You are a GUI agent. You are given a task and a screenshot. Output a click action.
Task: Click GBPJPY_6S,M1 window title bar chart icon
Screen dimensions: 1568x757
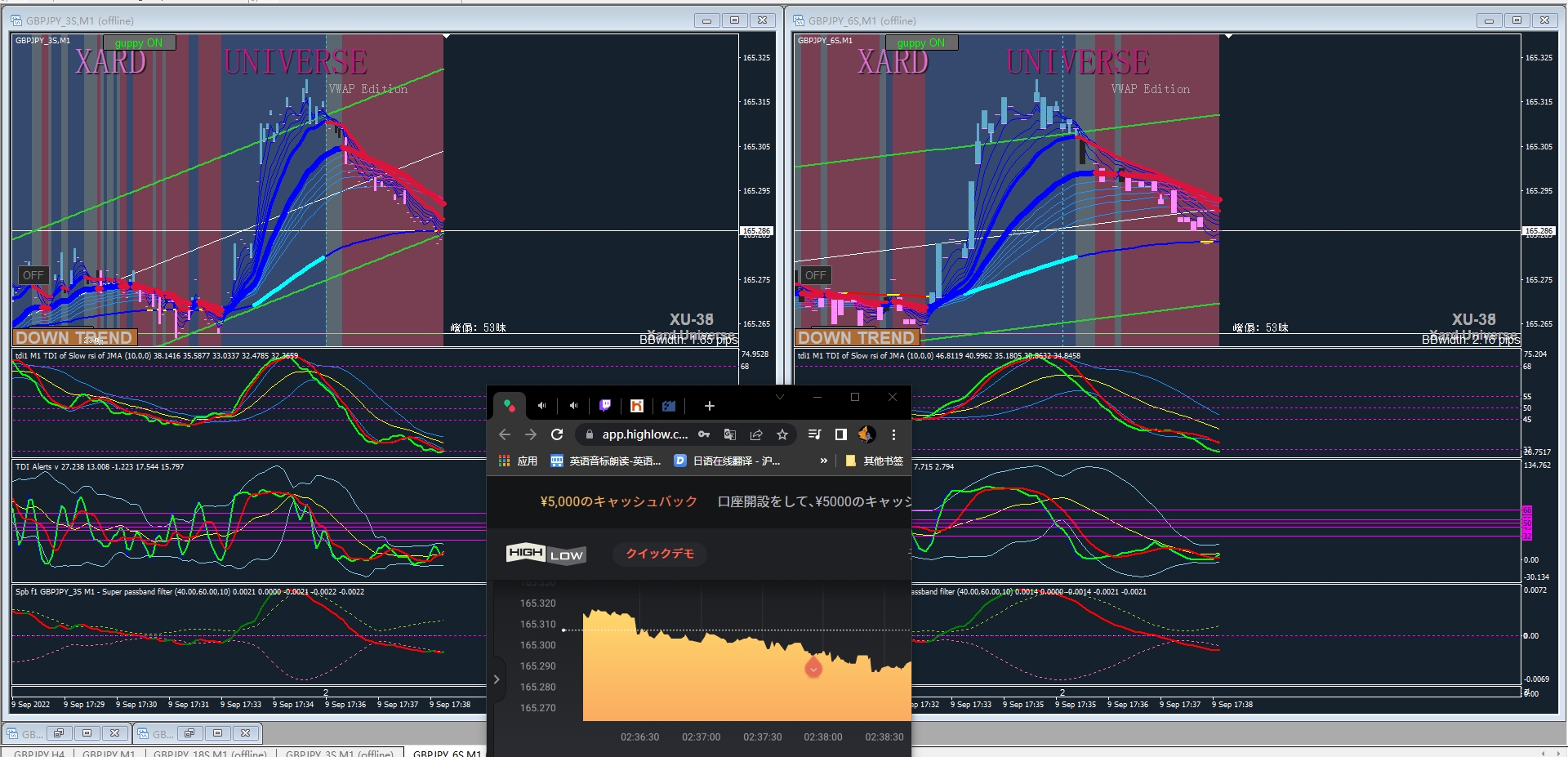tap(799, 20)
